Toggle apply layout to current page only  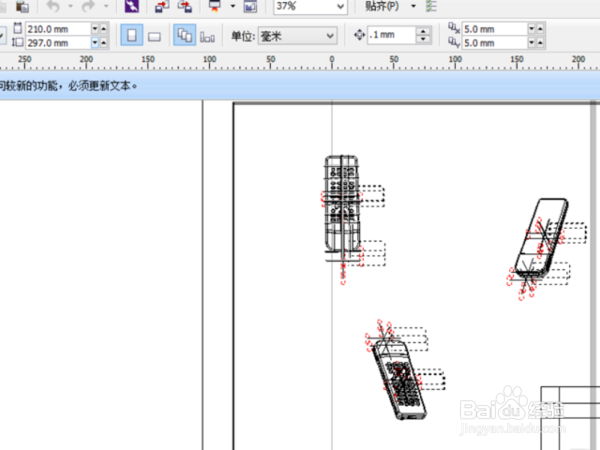(x=207, y=37)
